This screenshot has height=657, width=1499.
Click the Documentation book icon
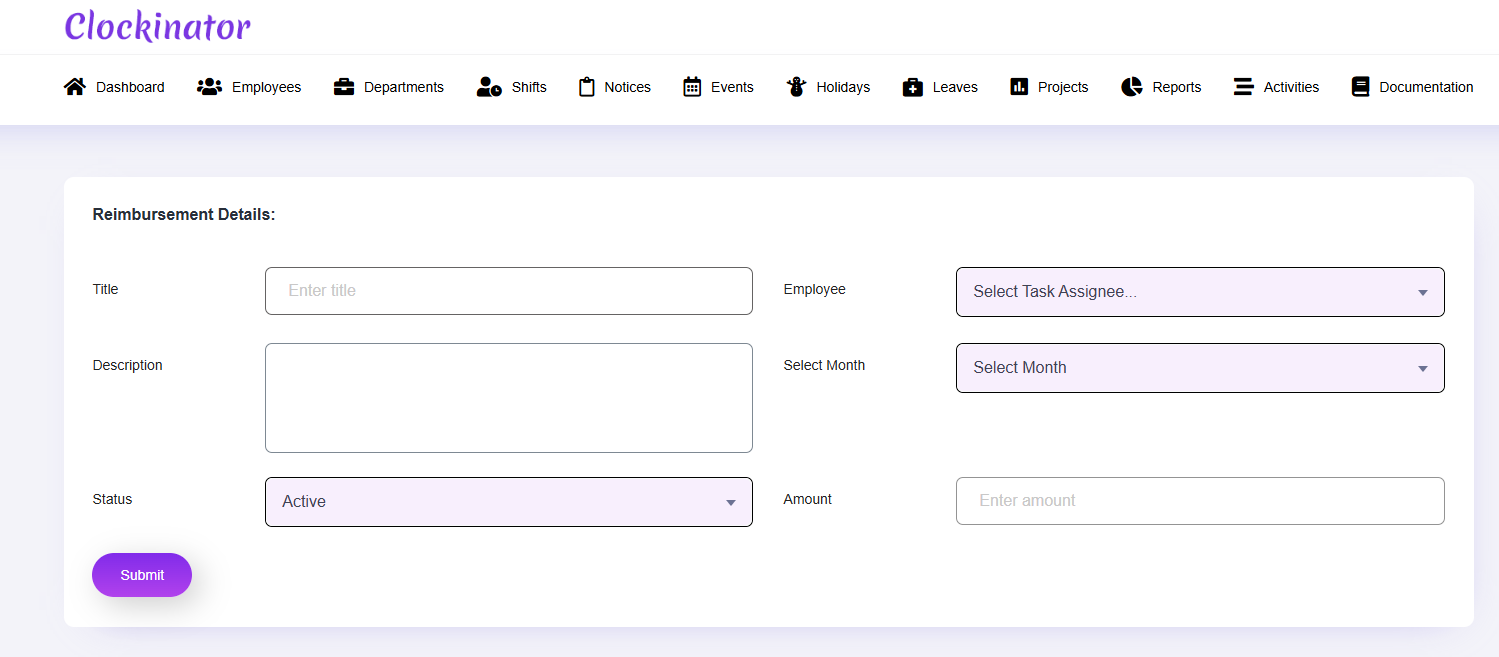[1360, 87]
